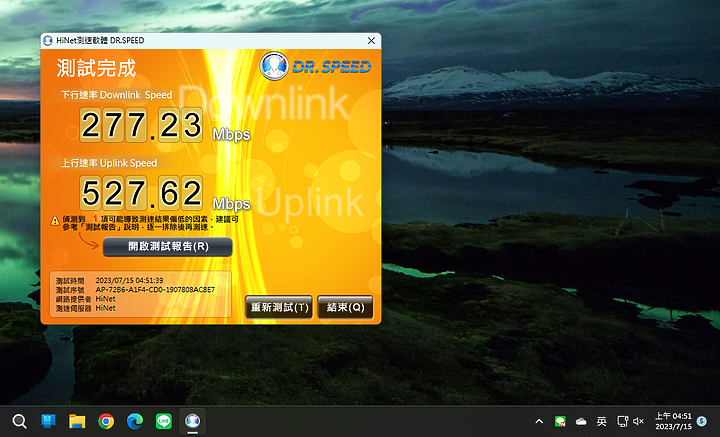Click HiNet value beside 網路提供者
720x437 pixels.
[105, 299]
